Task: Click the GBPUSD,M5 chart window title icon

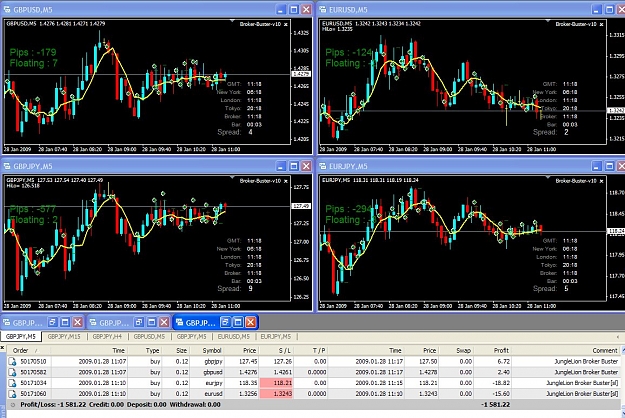Action: coord(7,10)
